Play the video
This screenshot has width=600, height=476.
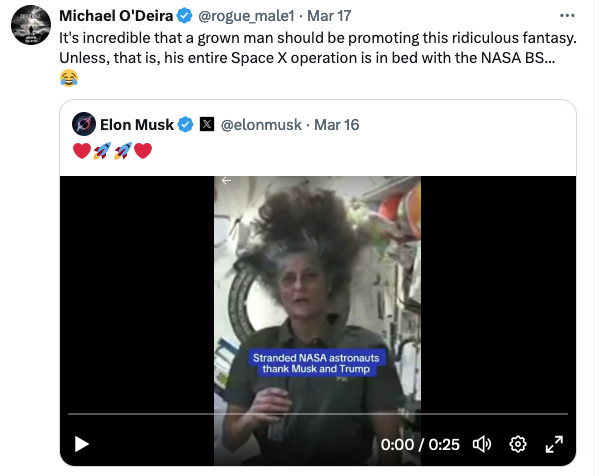coord(83,443)
